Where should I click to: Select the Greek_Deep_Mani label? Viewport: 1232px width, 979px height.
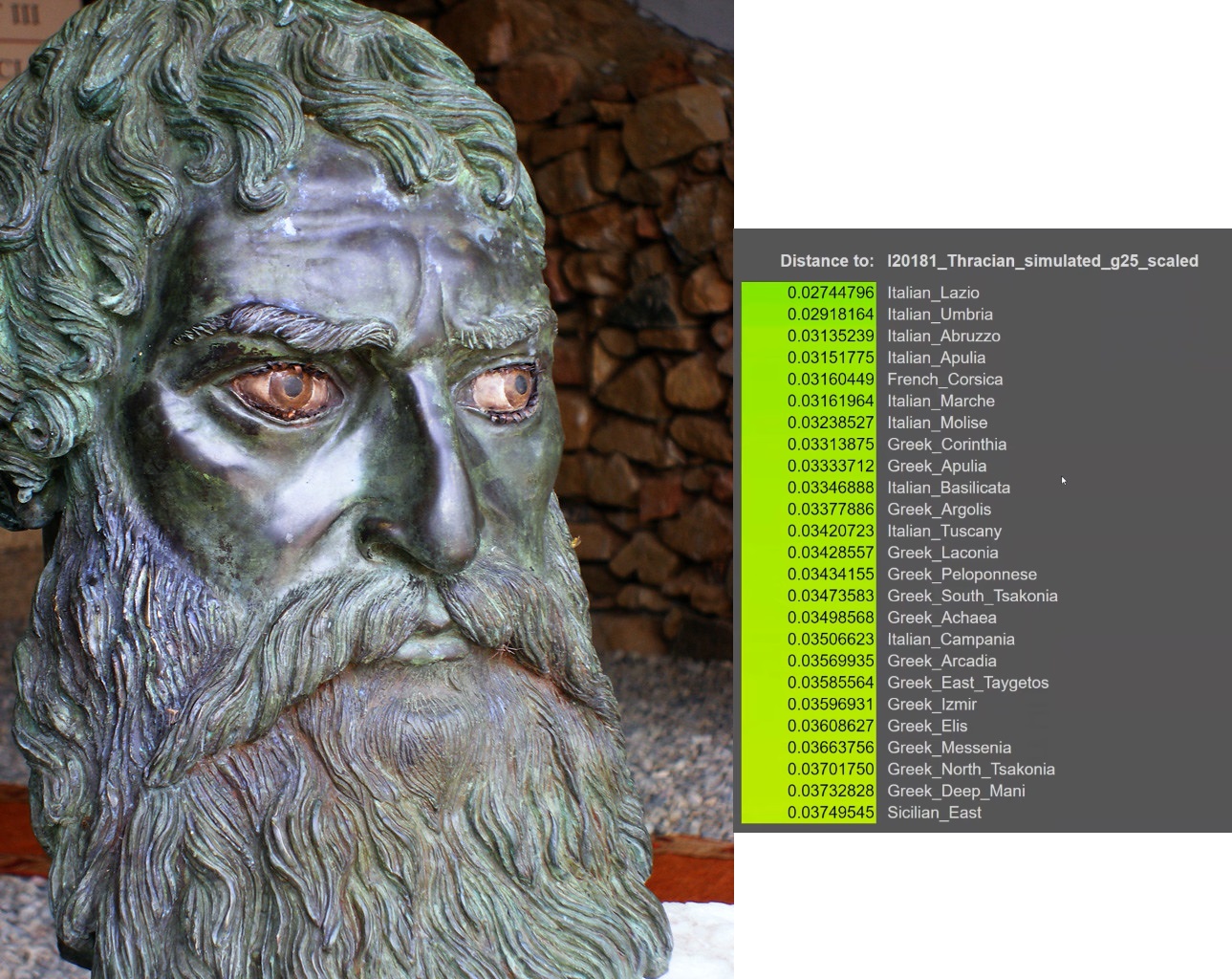956,791
